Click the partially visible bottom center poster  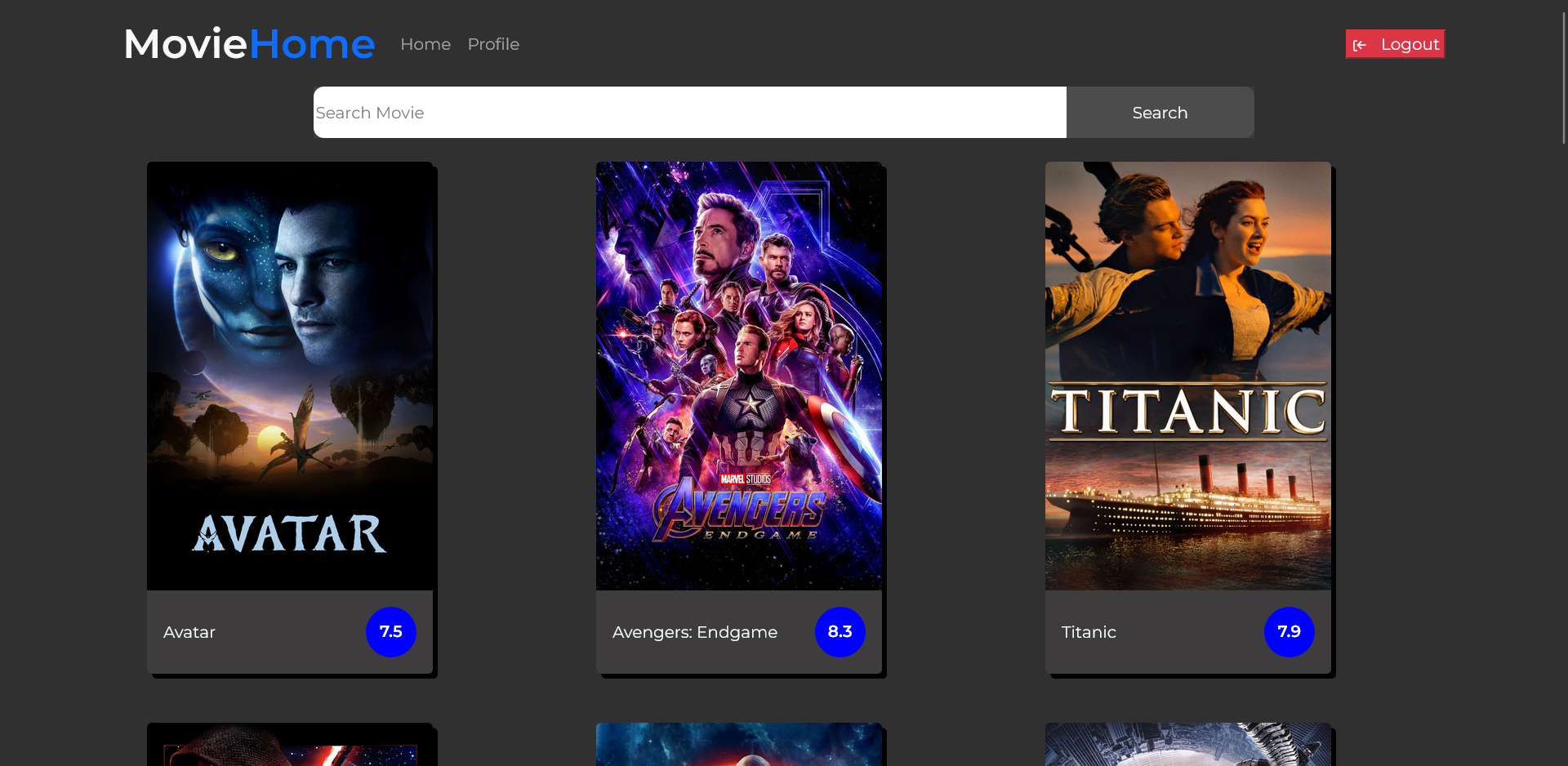click(x=739, y=744)
